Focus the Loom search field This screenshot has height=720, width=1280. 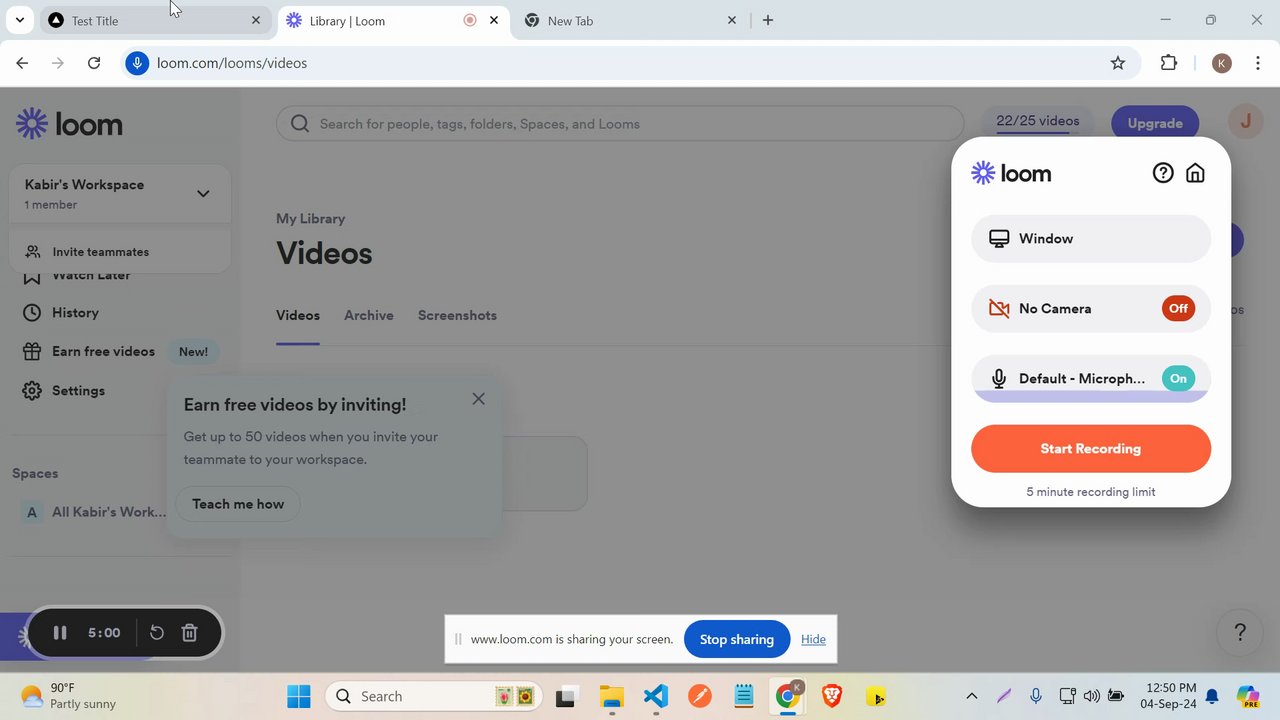pyautogui.click(x=620, y=124)
